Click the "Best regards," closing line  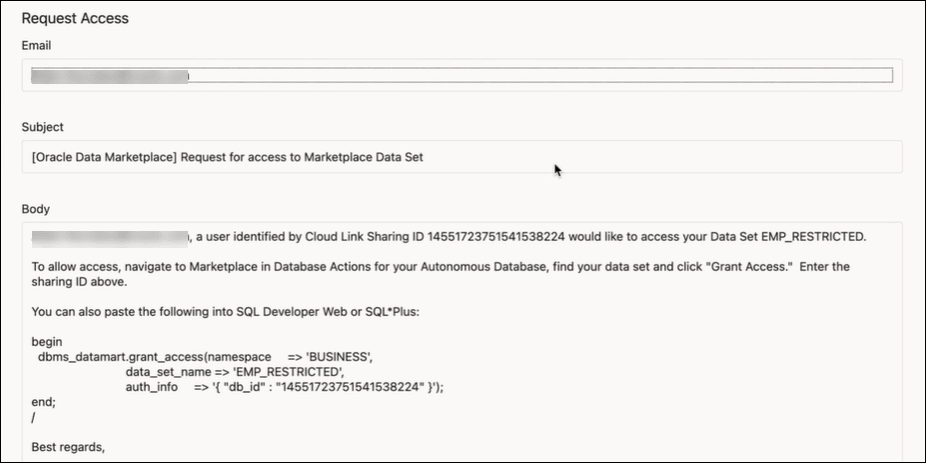coord(68,445)
